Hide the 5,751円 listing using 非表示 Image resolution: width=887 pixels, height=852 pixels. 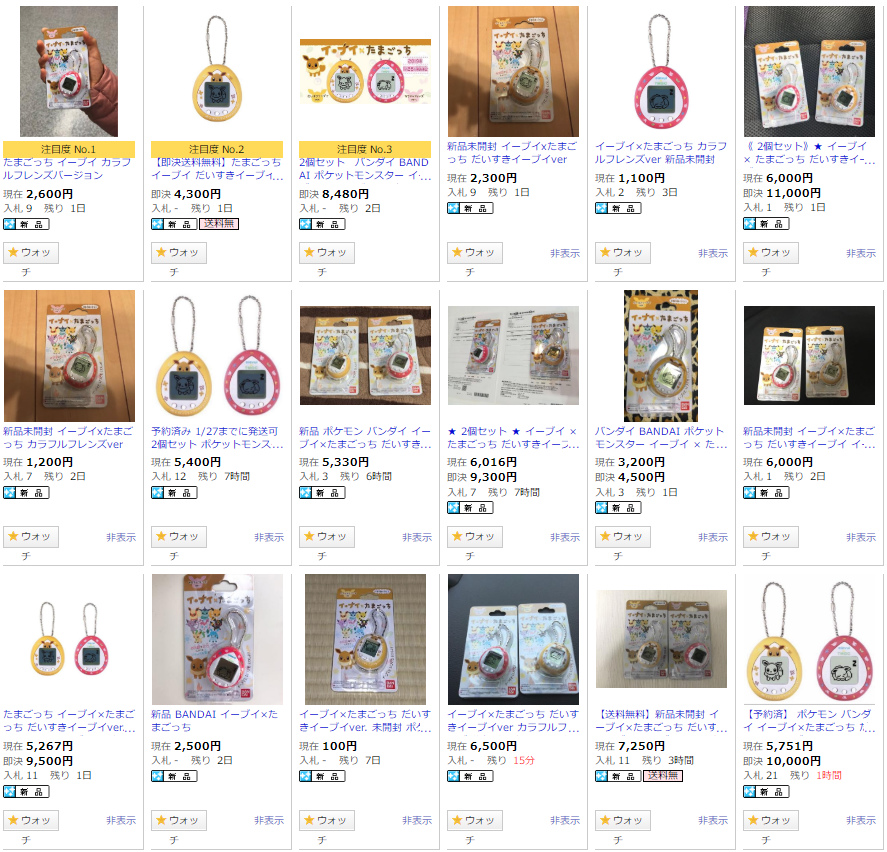click(861, 820)
